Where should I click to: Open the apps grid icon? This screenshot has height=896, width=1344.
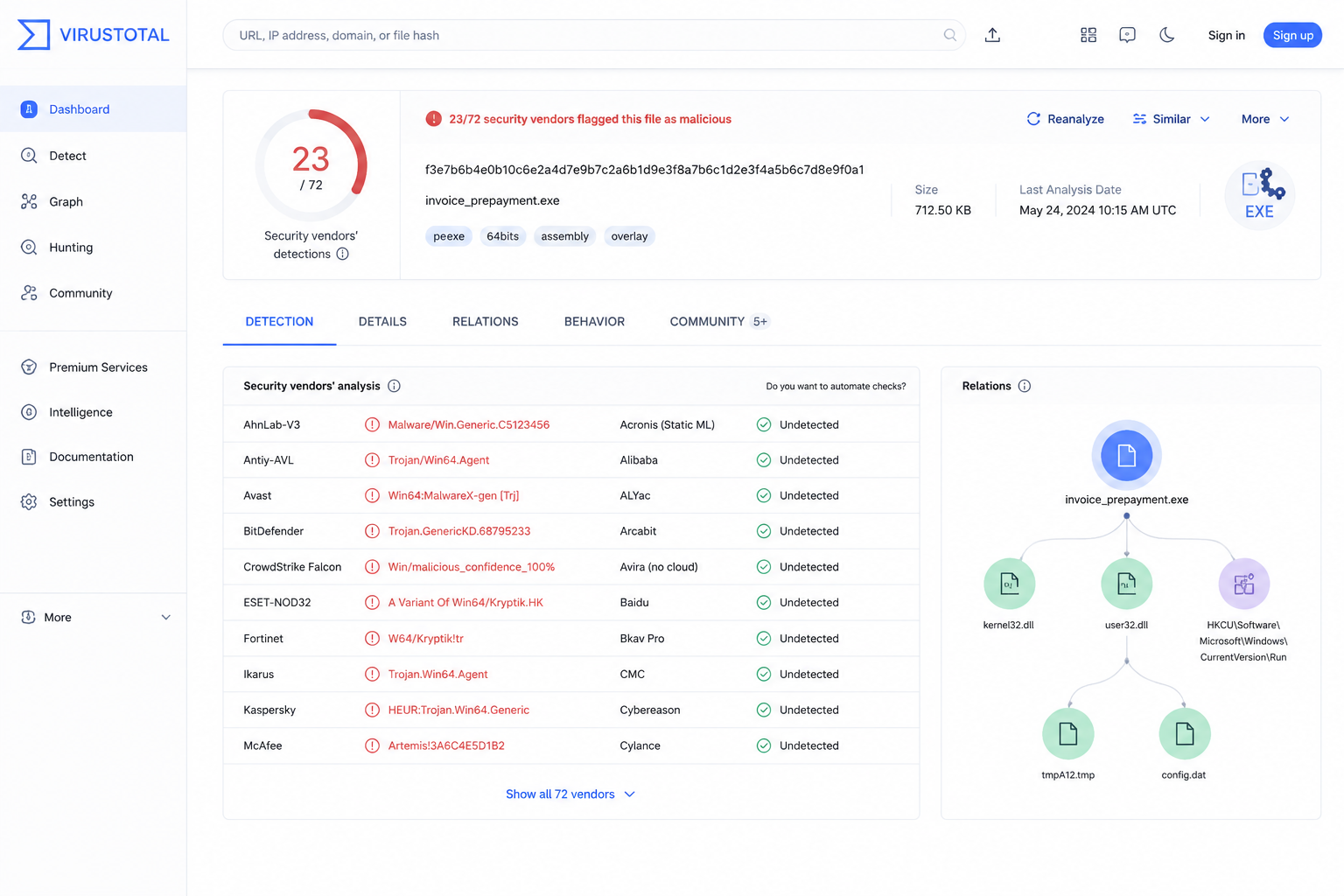1088,35
